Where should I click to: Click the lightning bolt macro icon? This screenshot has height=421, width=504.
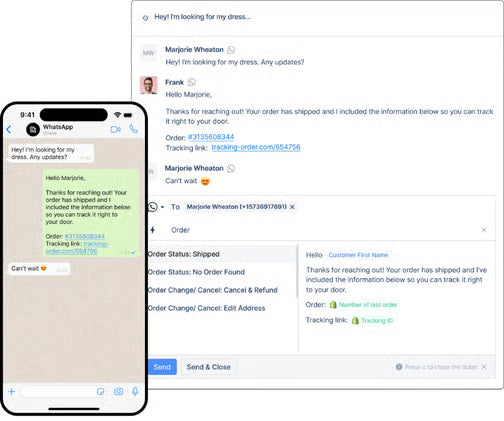pyautogui.click(x=153, y=230)
